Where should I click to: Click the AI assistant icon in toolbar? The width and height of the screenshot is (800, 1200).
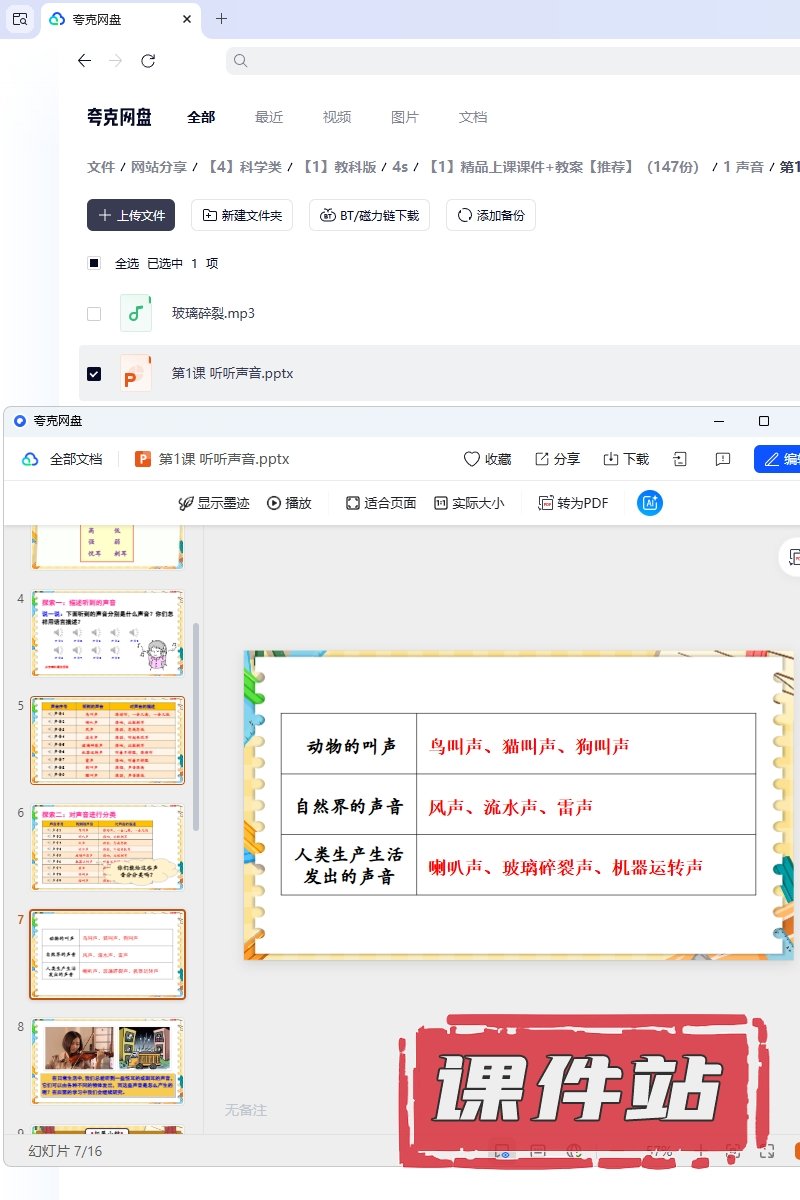coord(650,503)
